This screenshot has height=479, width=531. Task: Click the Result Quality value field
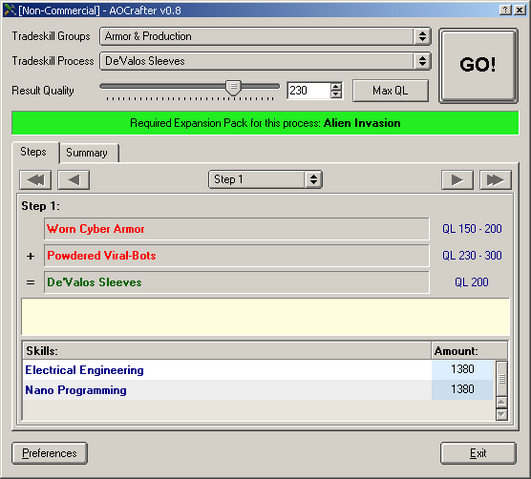click(x=309, y=90)
